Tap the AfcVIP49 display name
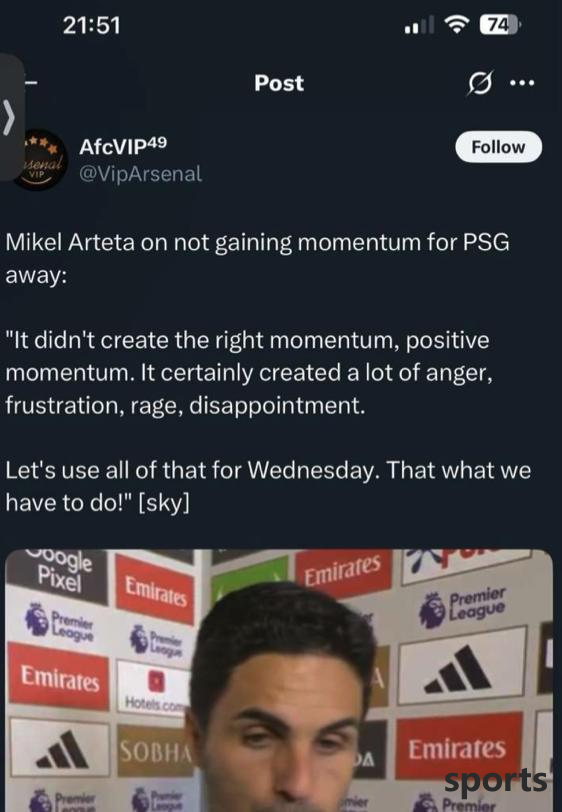This screenshot has width=562, height=812. click(x=123, y=147)
